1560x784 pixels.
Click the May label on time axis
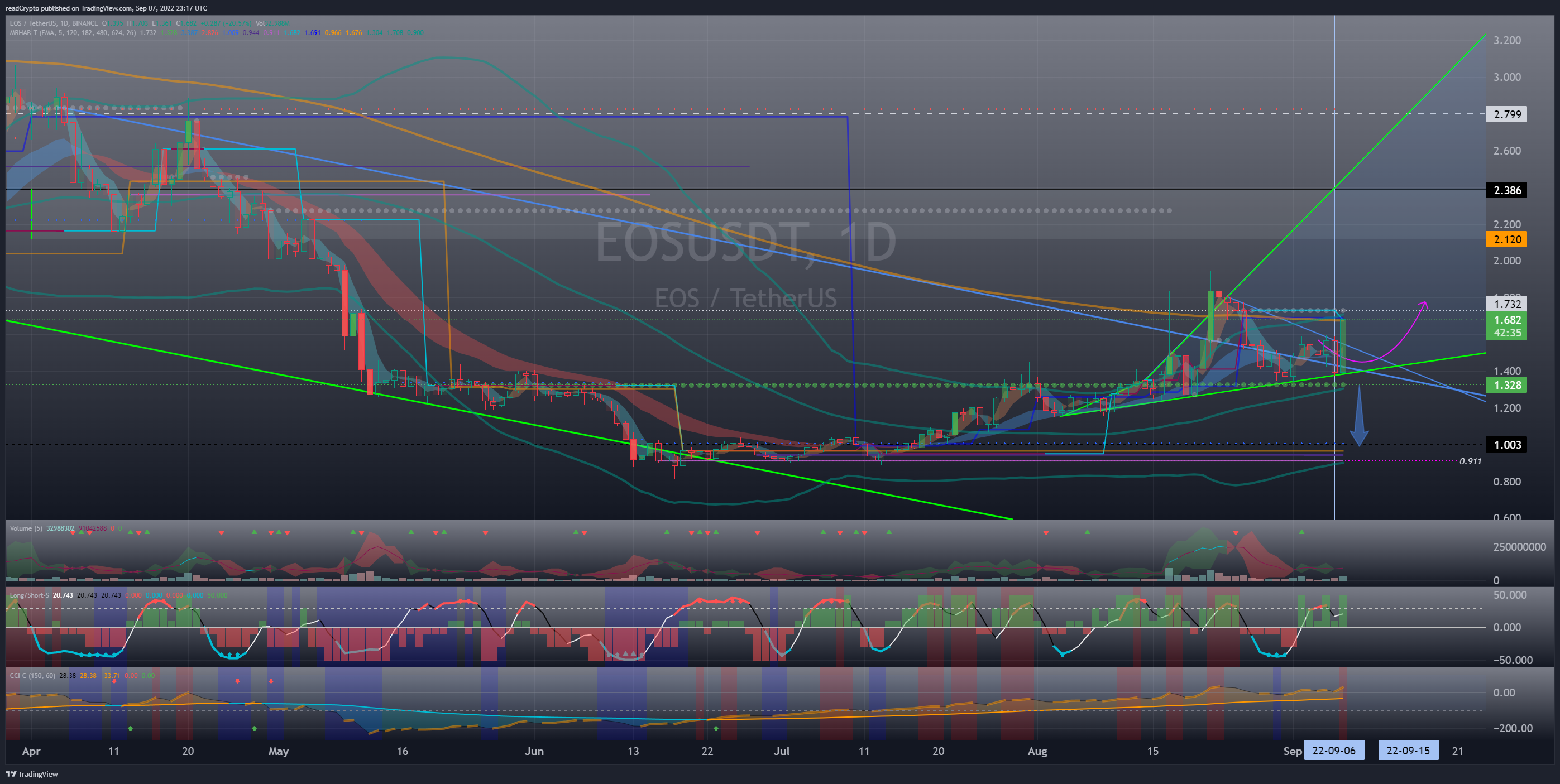pyautogui.click(x=278, y=751)
